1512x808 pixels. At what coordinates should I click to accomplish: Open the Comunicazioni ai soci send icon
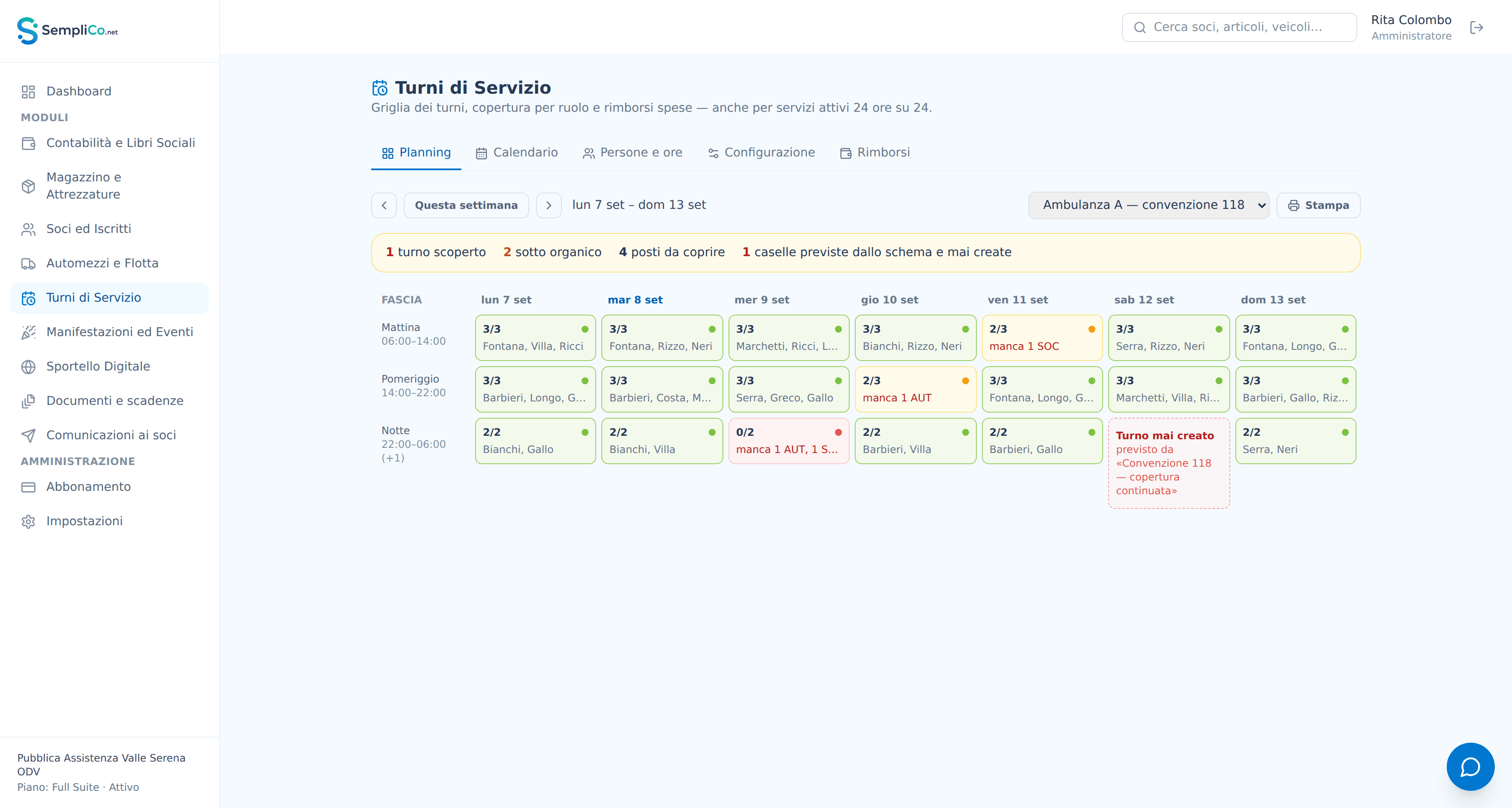click(x=28, y=436)
